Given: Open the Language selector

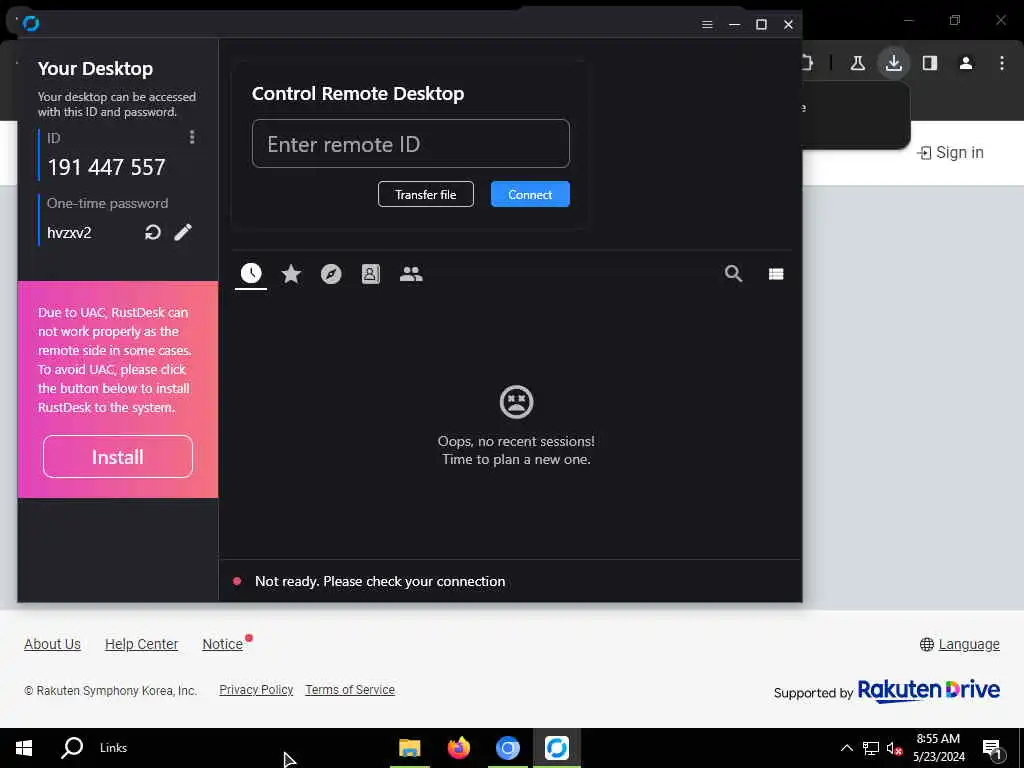Looking at the screenshot, I should point(959,645).
